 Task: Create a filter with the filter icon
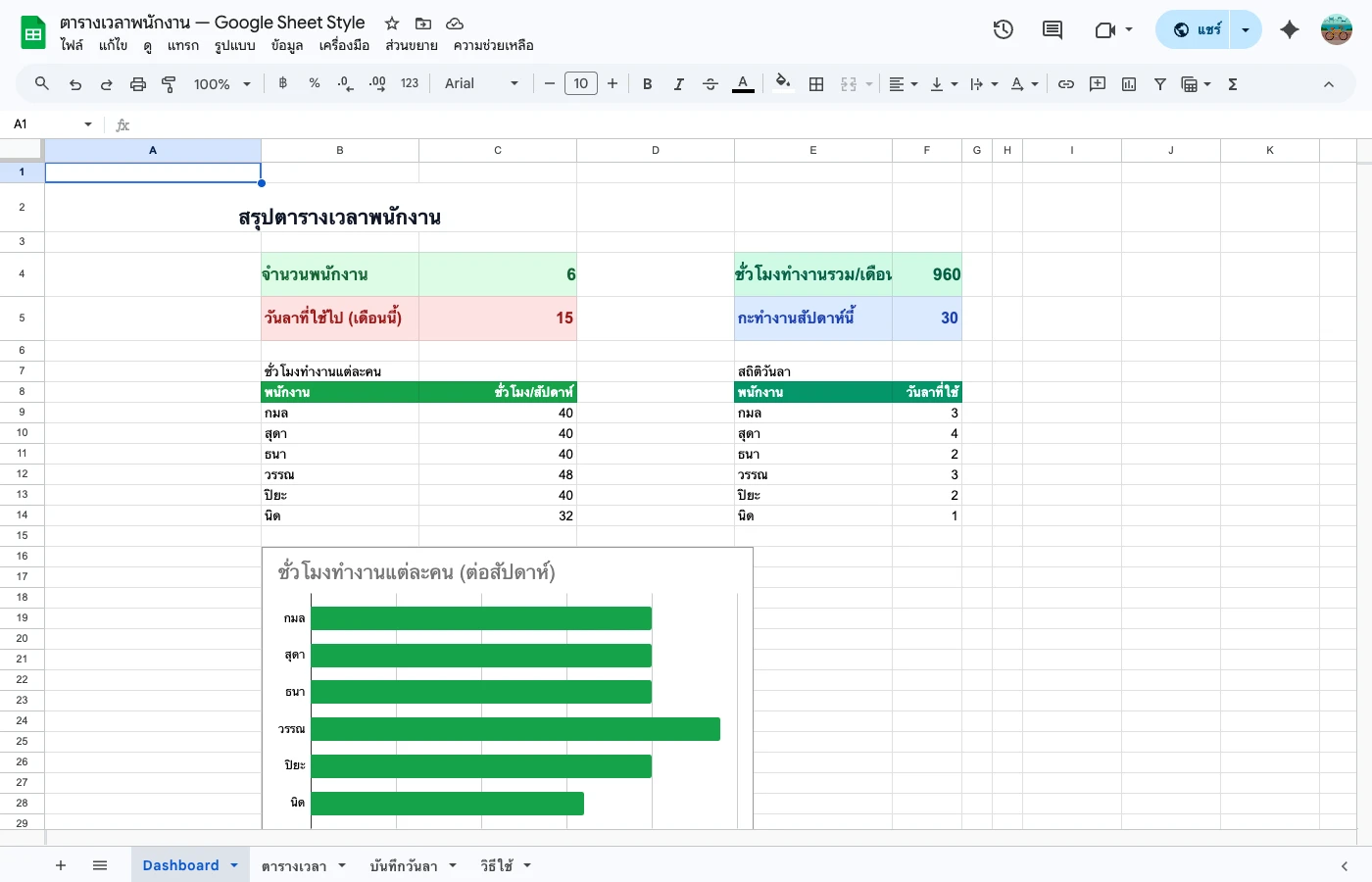click(1159, 83)
